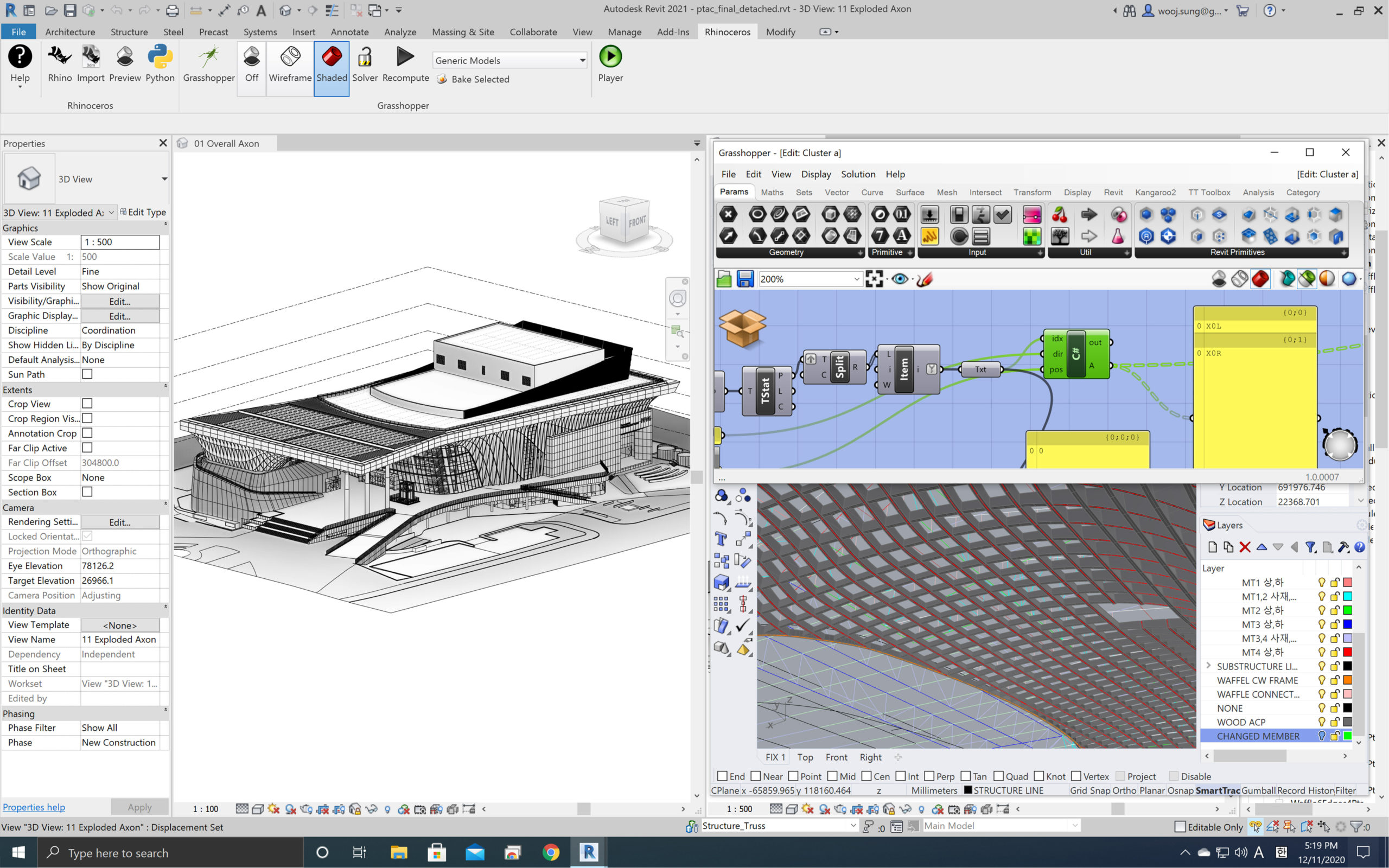1389x868 pixels.
Task: Turn on the Section Box checkbox
Action: (87, 492)
